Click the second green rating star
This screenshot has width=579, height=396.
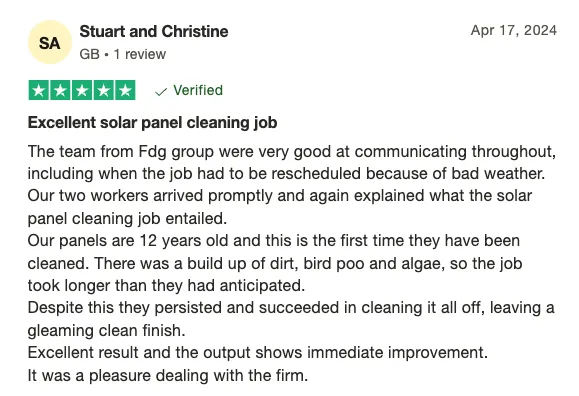tap(60, 90)
